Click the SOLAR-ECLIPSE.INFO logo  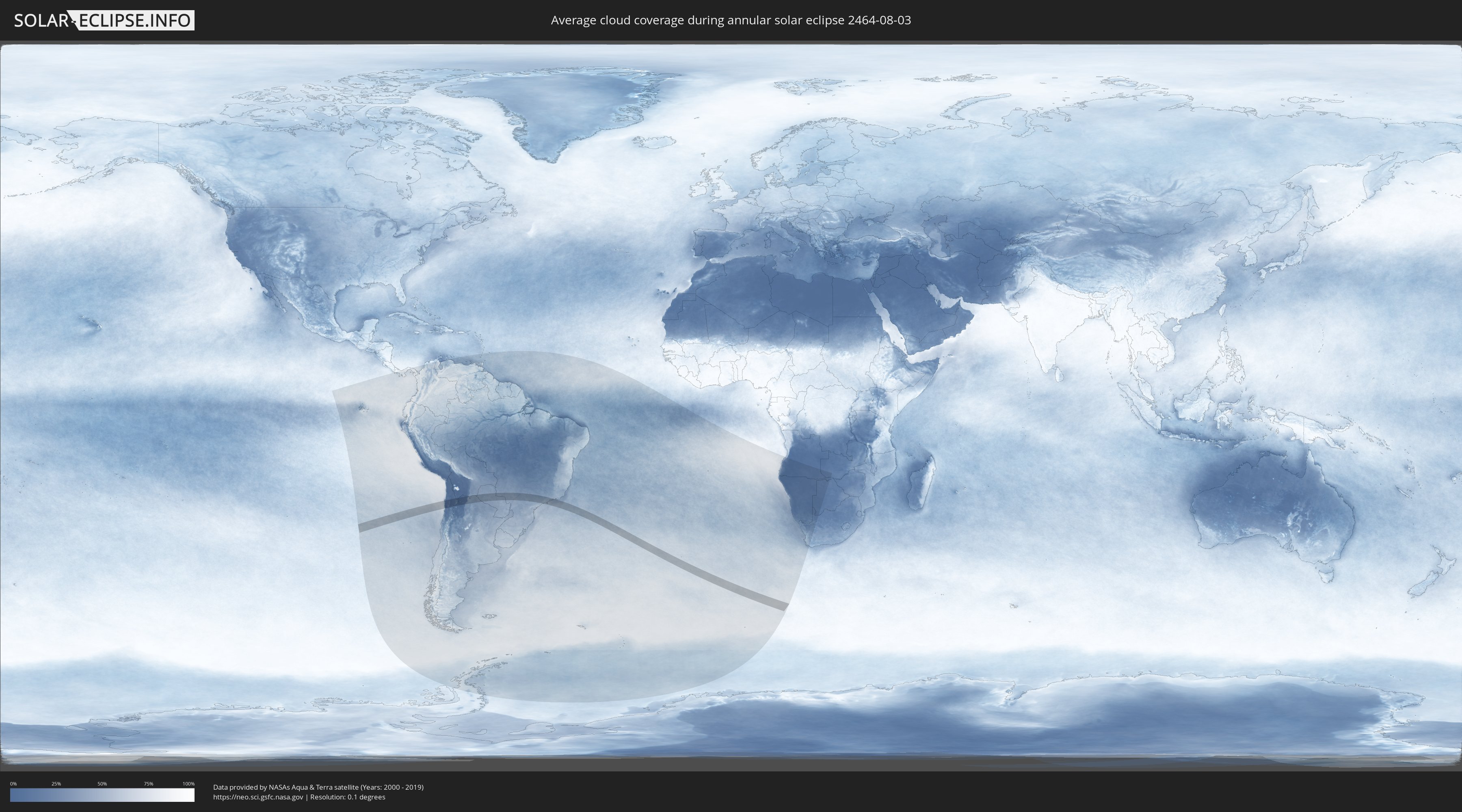pos(104,20)
